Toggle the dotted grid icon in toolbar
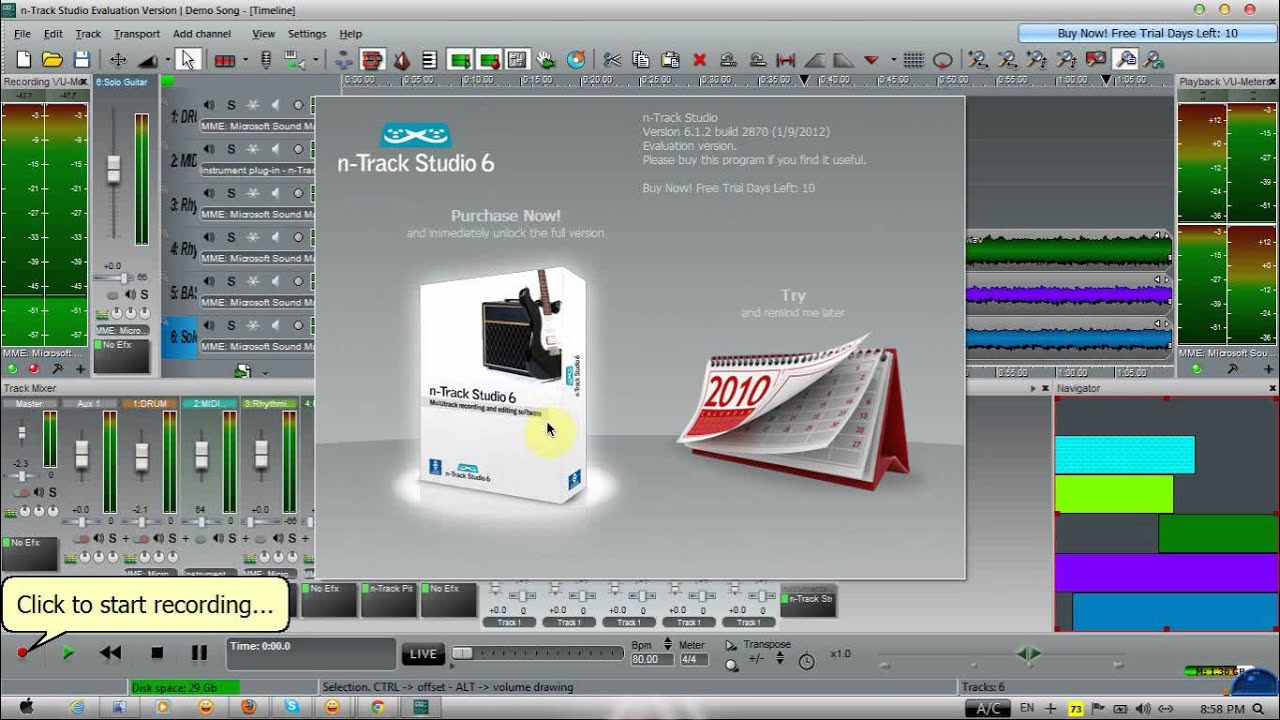1280x720 pixels. coord(914,60)
